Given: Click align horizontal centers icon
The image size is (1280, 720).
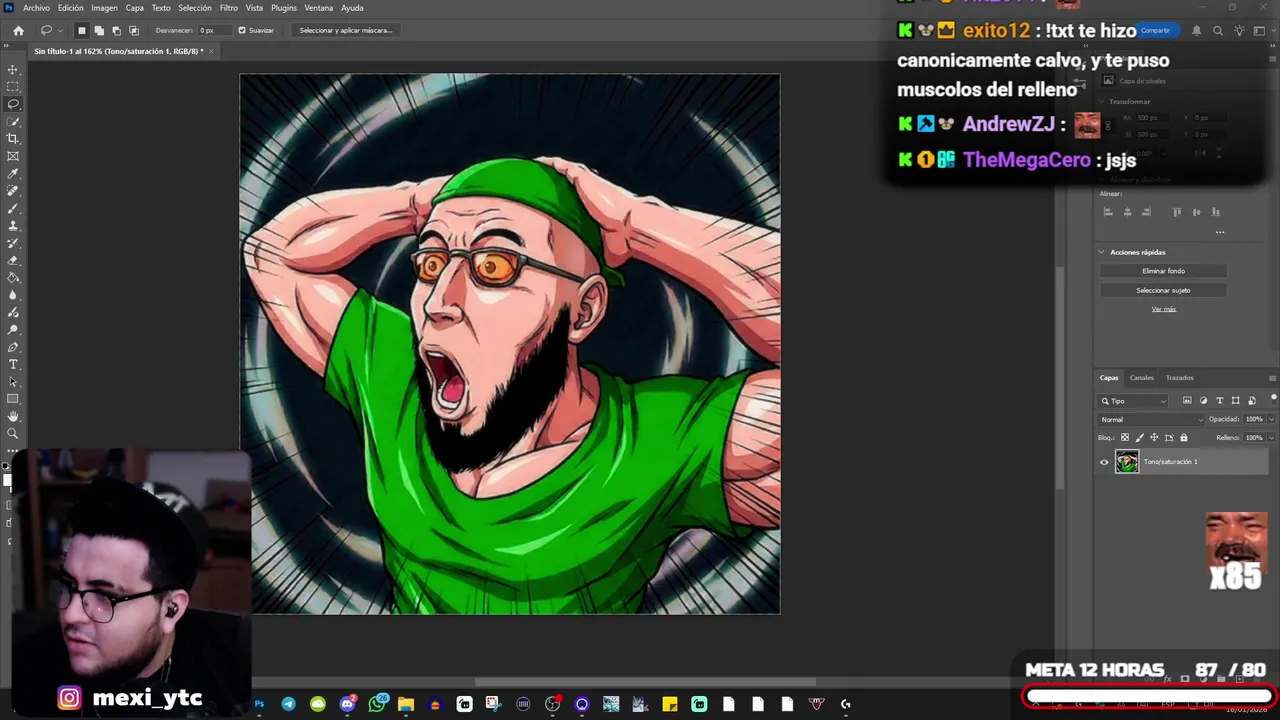Looking at the screenshot, I should tap(1127, 212).
